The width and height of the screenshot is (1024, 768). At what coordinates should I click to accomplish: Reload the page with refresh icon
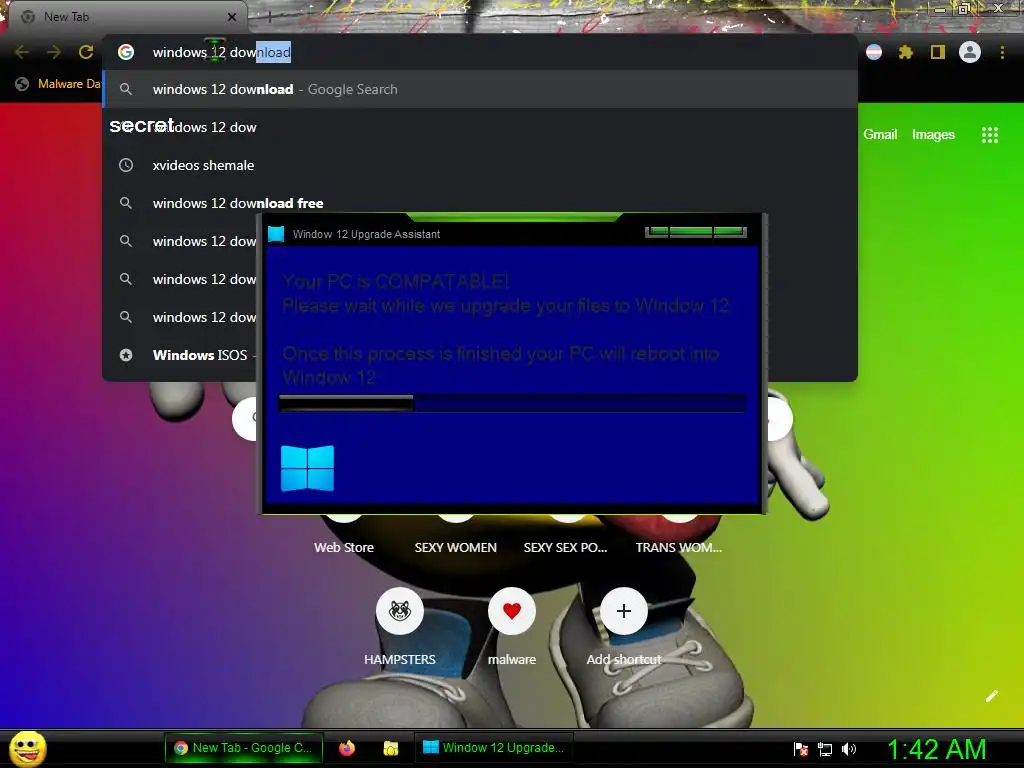point(86,52)
